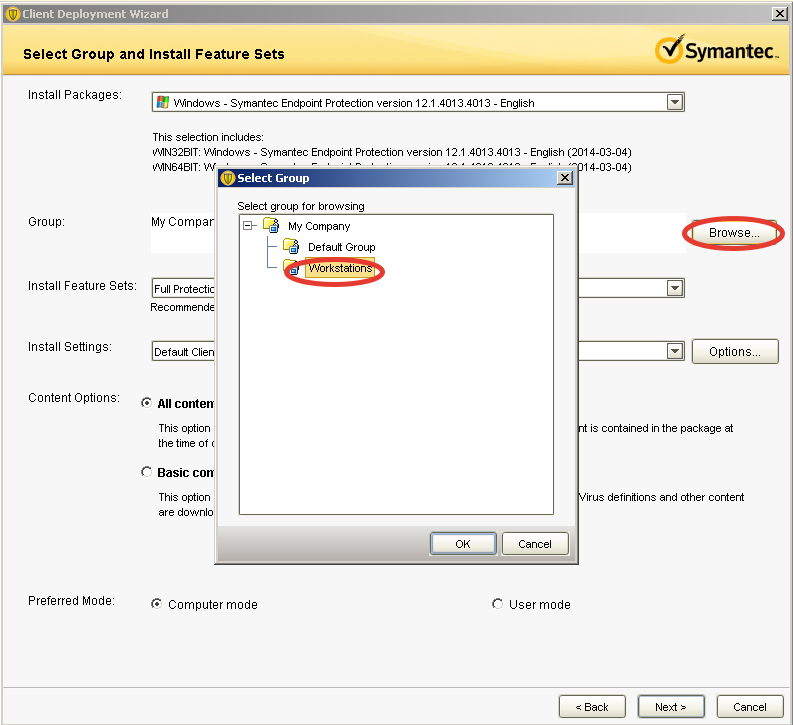Image resolution: width=793 pixels, height=725 pixels.
Task: Go back with the Back button
Action: tap(592, 706)
